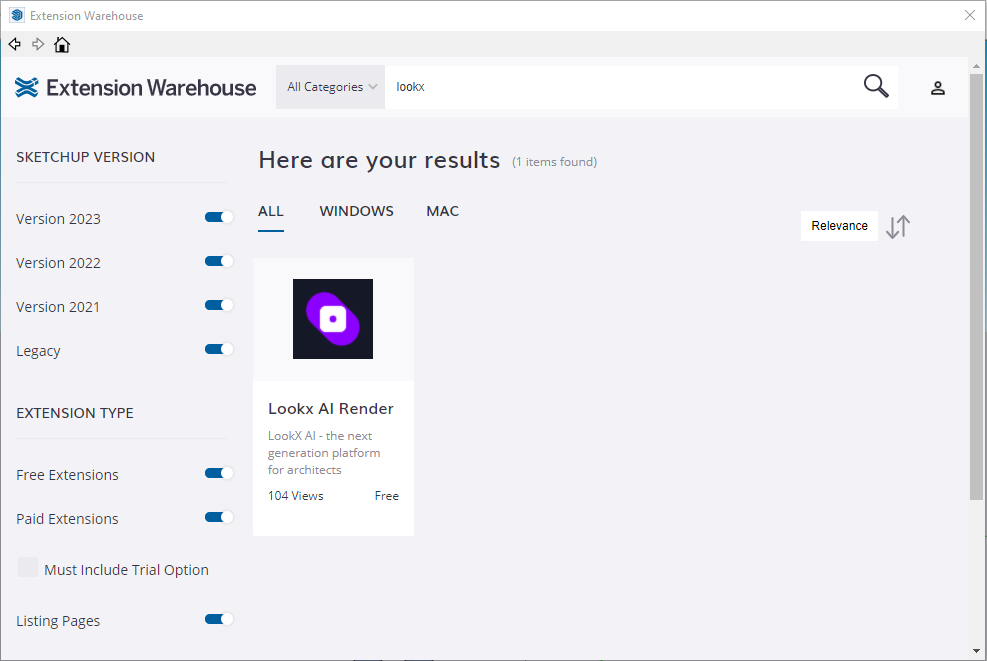Image resolution: width=987 pixels, height=661 pixels.
Task: Click the back navigation arrow
Action: [x=15, y=44]
